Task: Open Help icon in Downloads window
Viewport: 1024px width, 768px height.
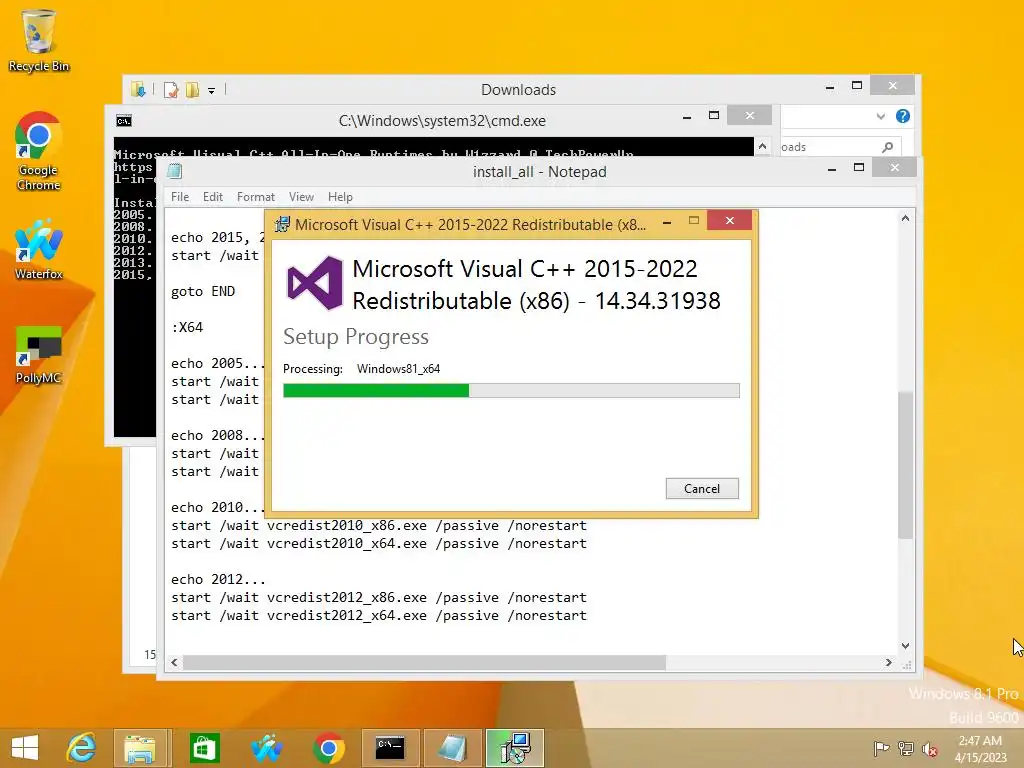Action: click(903, 116)
